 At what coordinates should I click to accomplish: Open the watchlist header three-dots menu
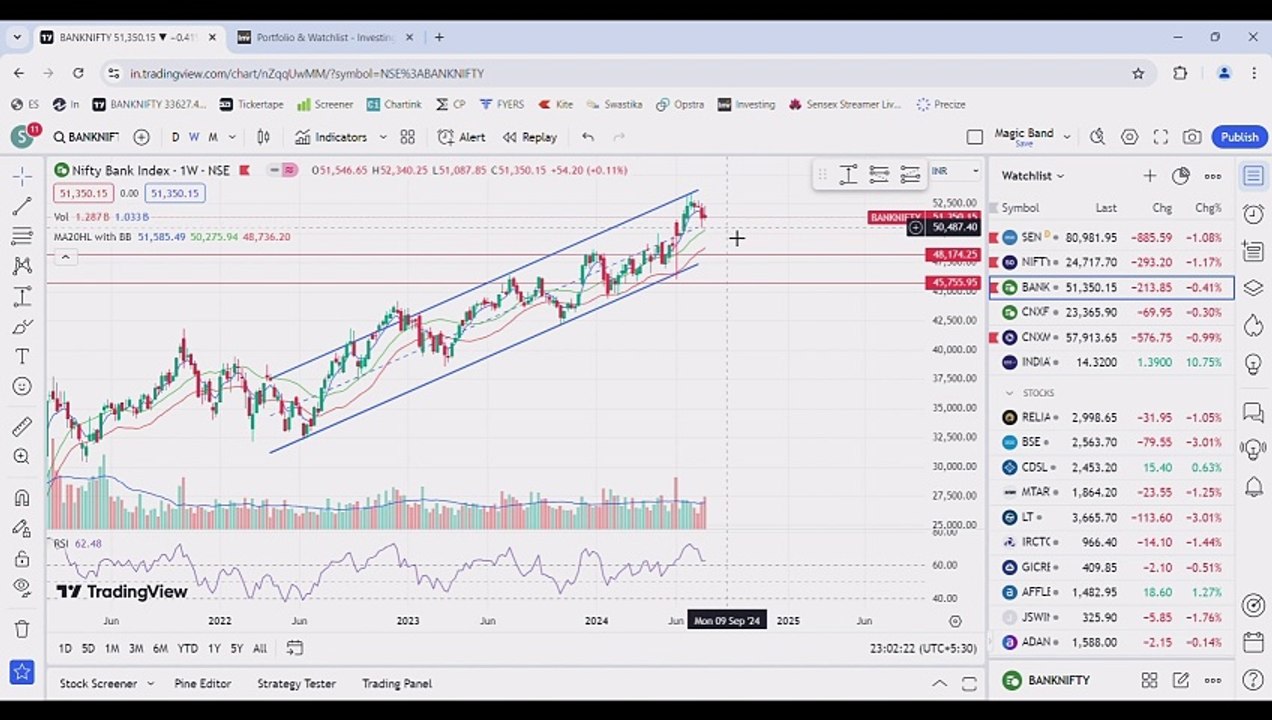pos(1213,176)
